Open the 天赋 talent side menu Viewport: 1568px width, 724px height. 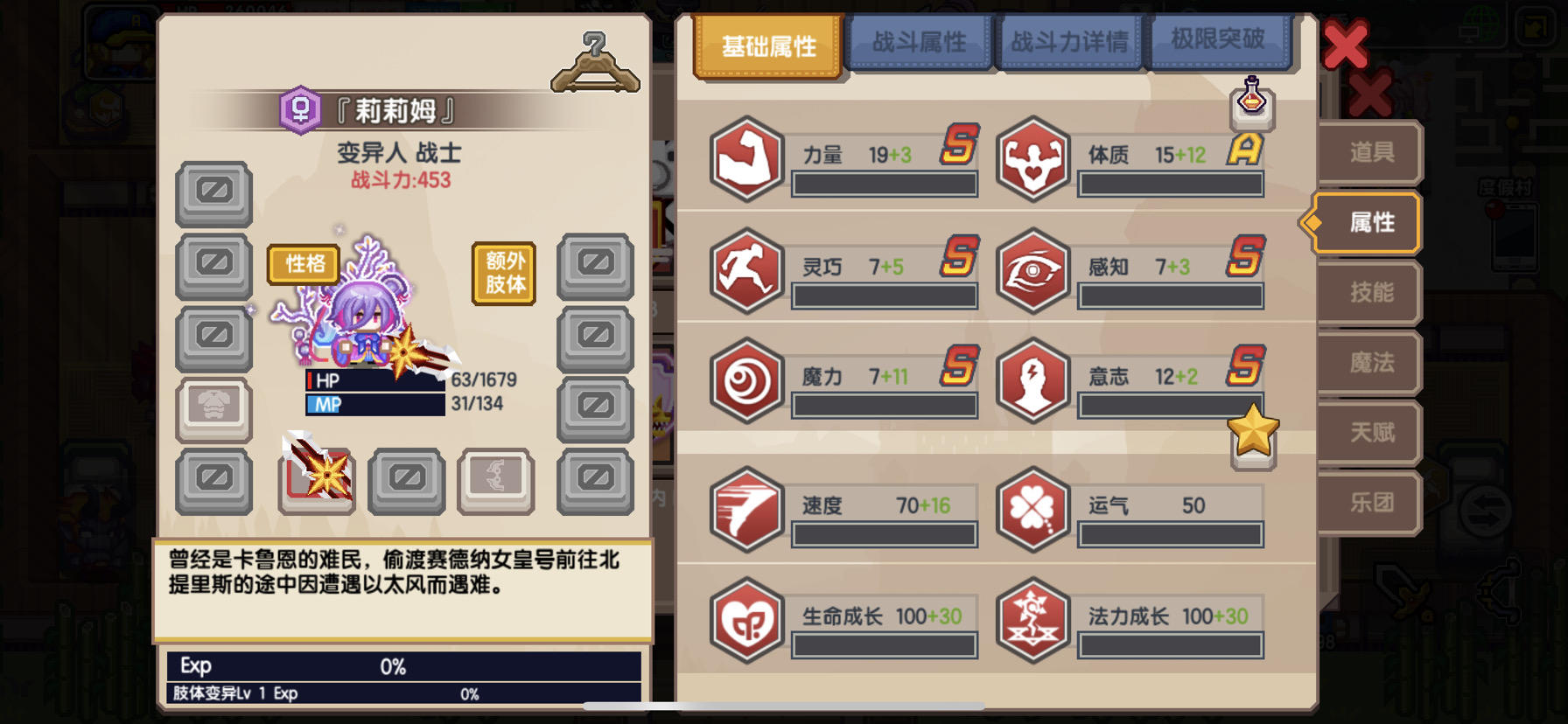pos(1369,432)
